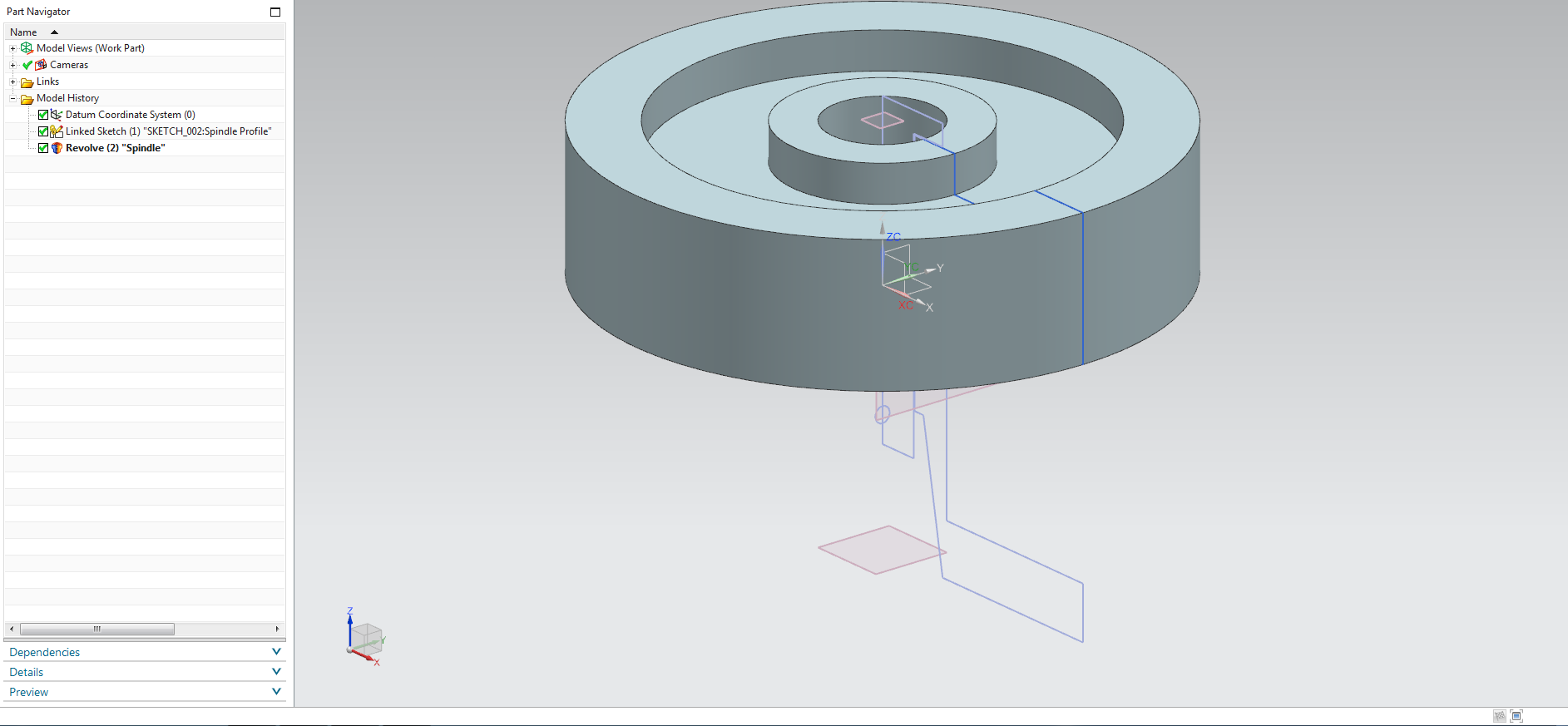
Task: Click the full screen icon in status bar
Action: click(x=1516, y=716)
